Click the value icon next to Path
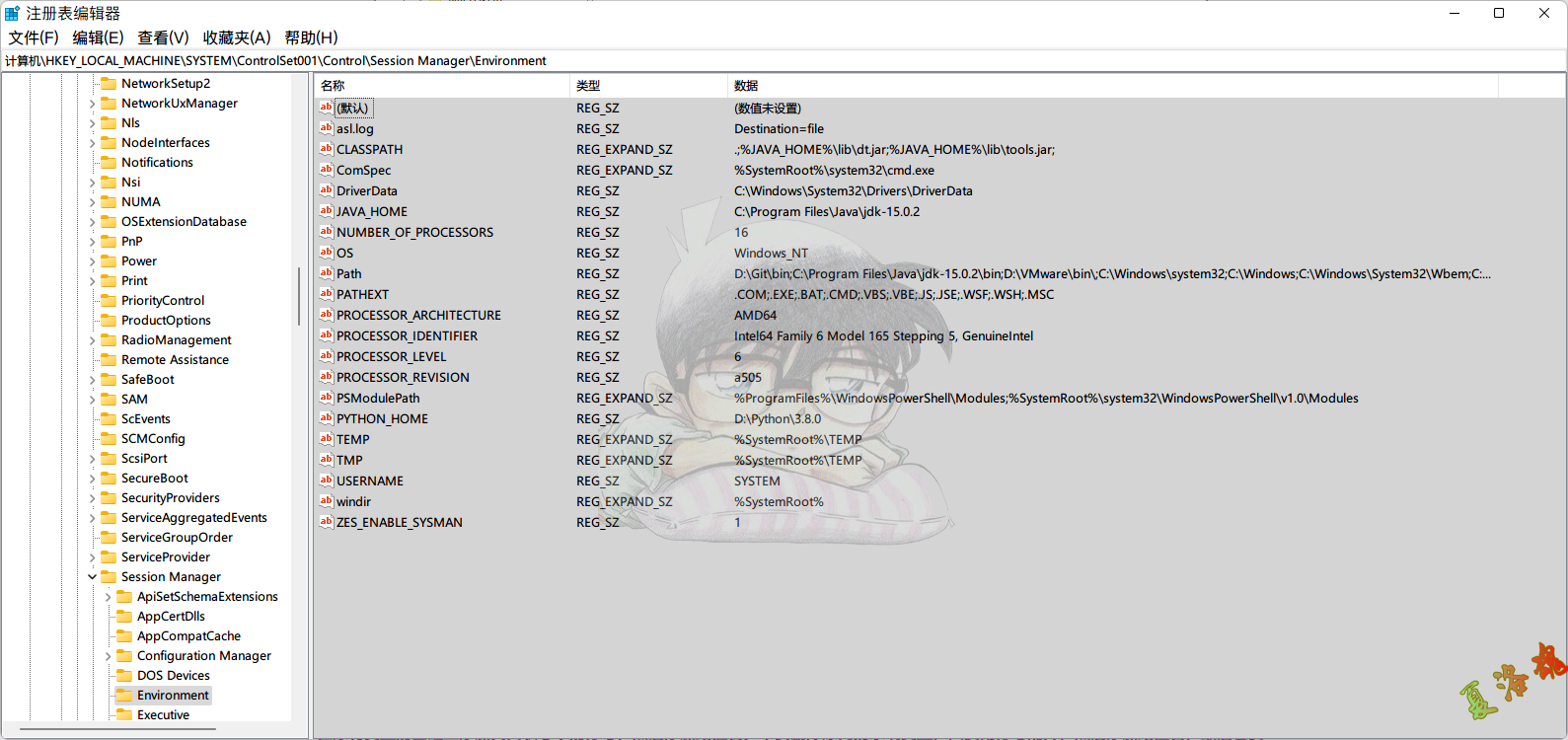The image size is (1568, 740). tap(326, 273)
